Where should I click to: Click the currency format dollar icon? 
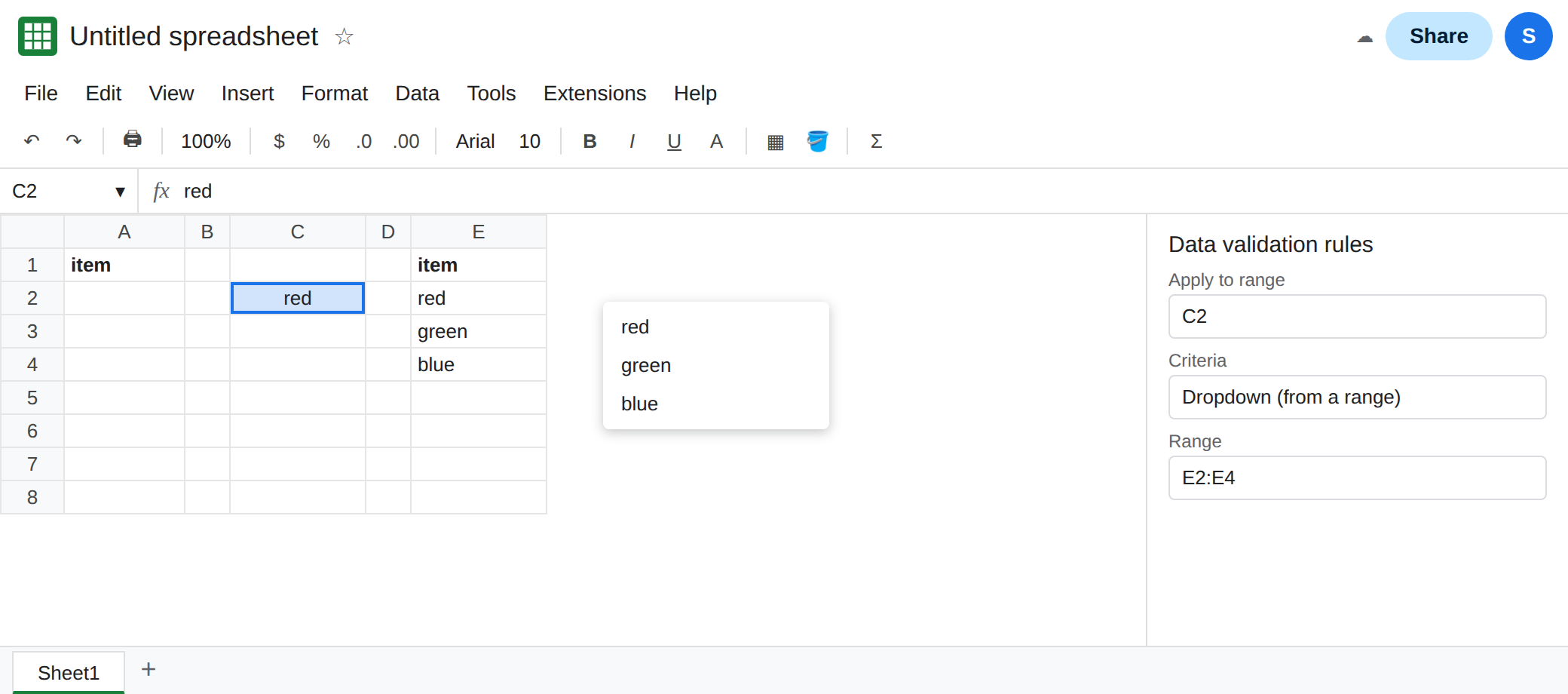[279, 141]
